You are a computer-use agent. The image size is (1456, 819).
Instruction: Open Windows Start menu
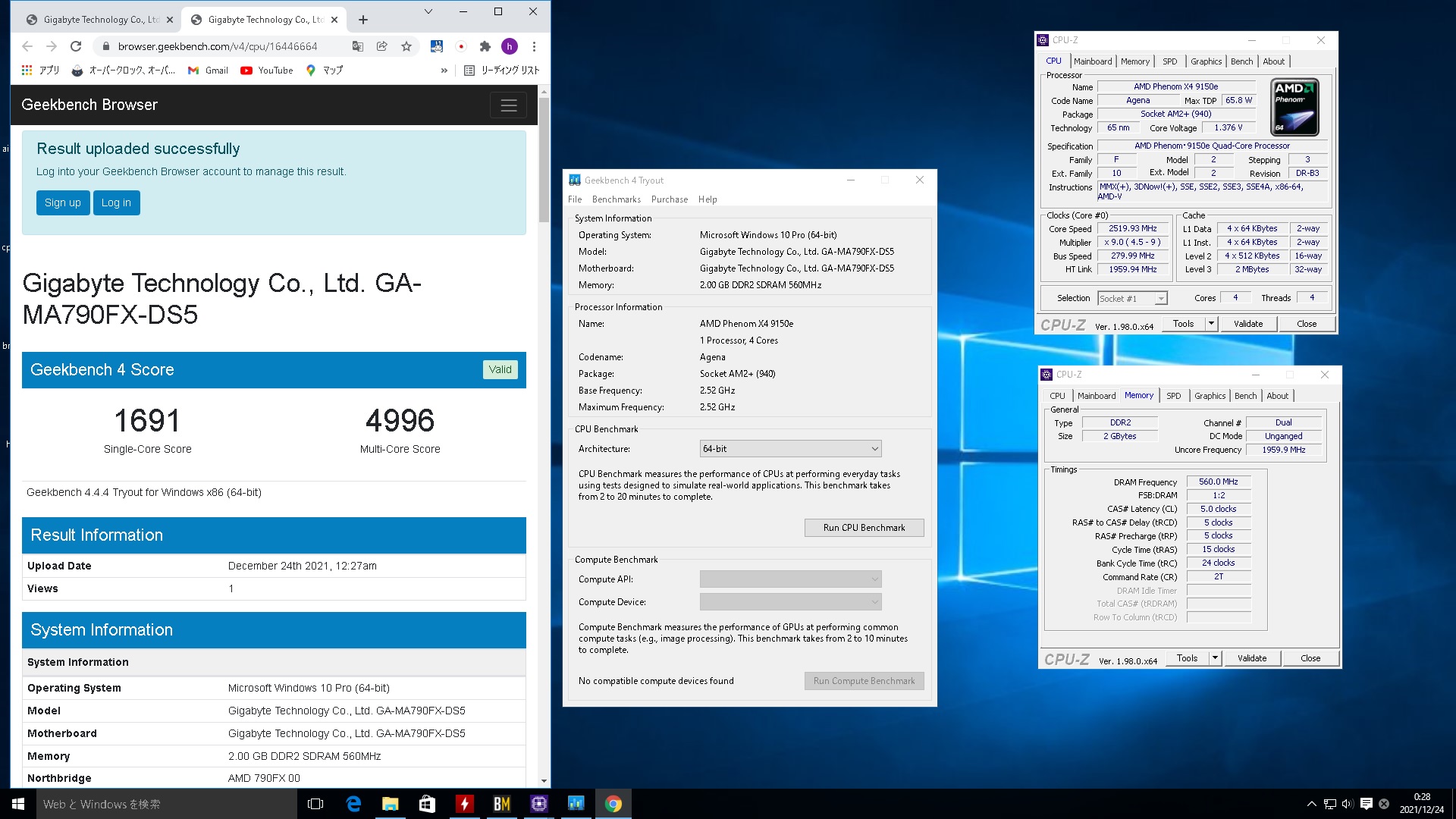pos(18,804)
